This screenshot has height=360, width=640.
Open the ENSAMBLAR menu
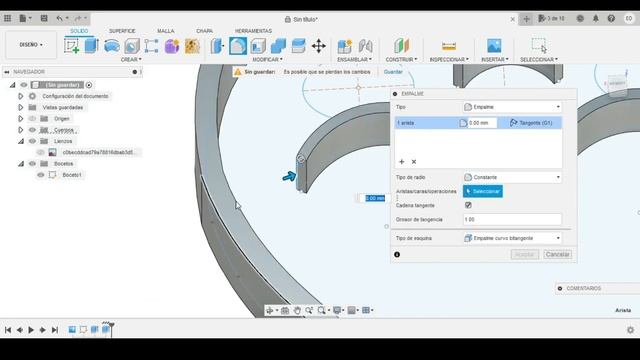pyautogui.click(x=354, y=60)
